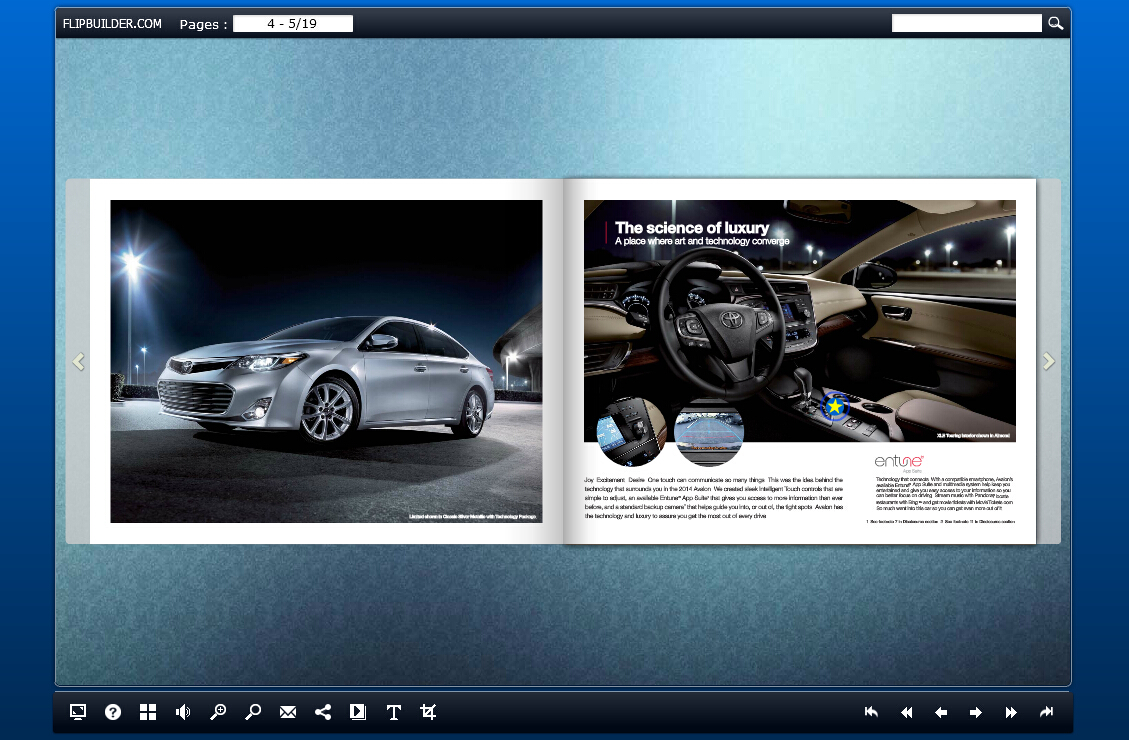Viewport: 1129px width, 740px height.
Task: Flip to previous page using left side chevron
Action: tap(78, 361)
